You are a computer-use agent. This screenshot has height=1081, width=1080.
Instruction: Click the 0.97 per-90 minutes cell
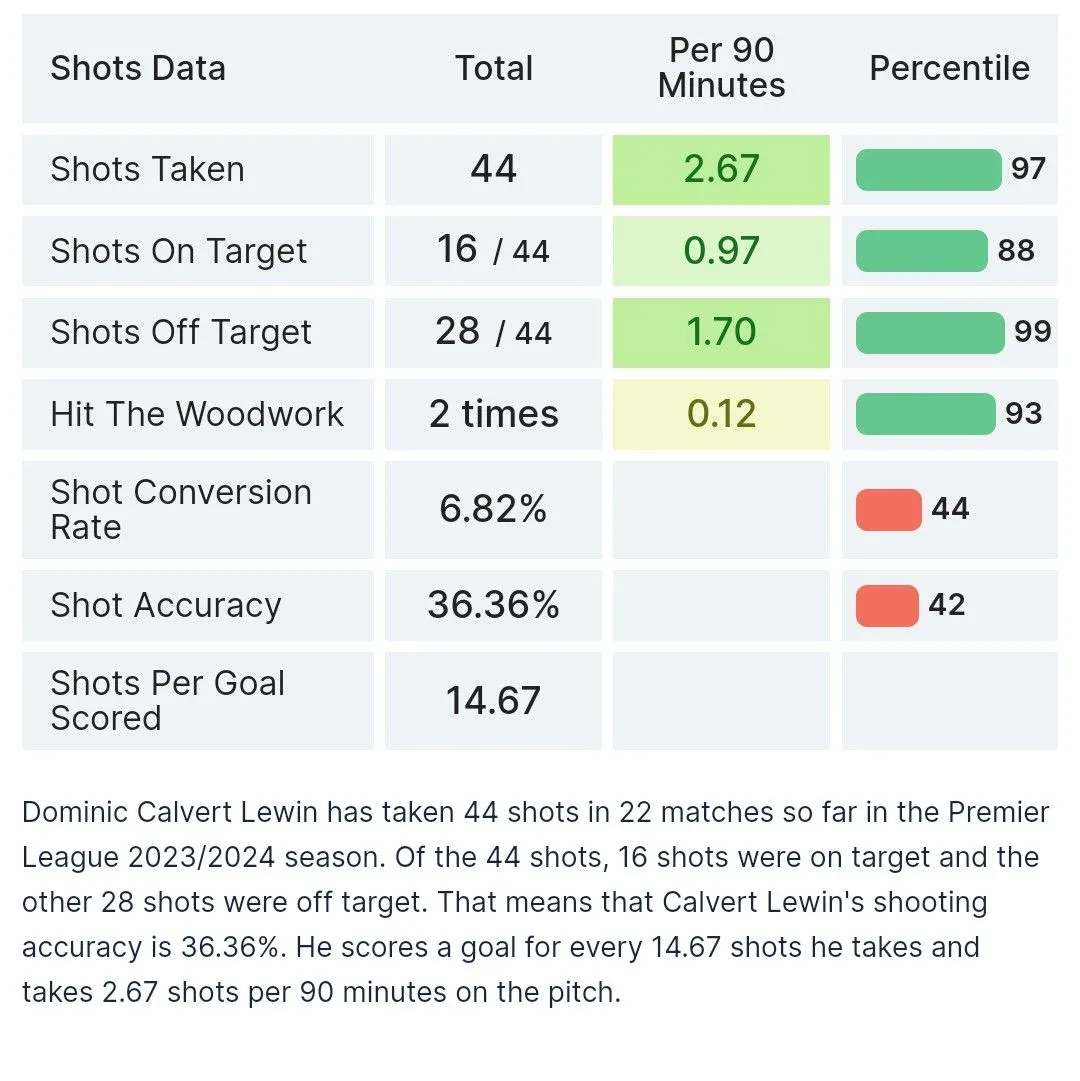721,251
